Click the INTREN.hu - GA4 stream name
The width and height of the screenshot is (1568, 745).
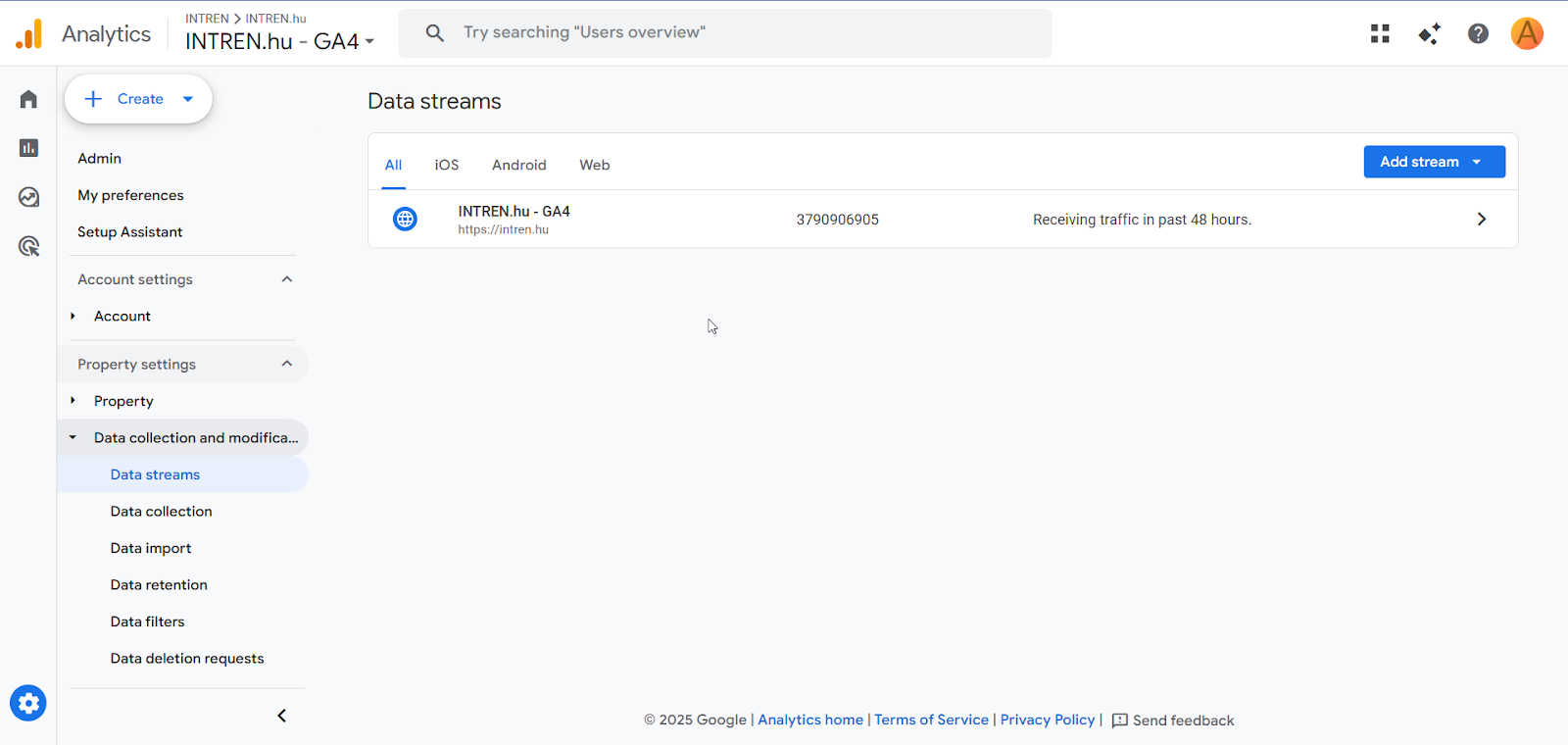[514, 211]
